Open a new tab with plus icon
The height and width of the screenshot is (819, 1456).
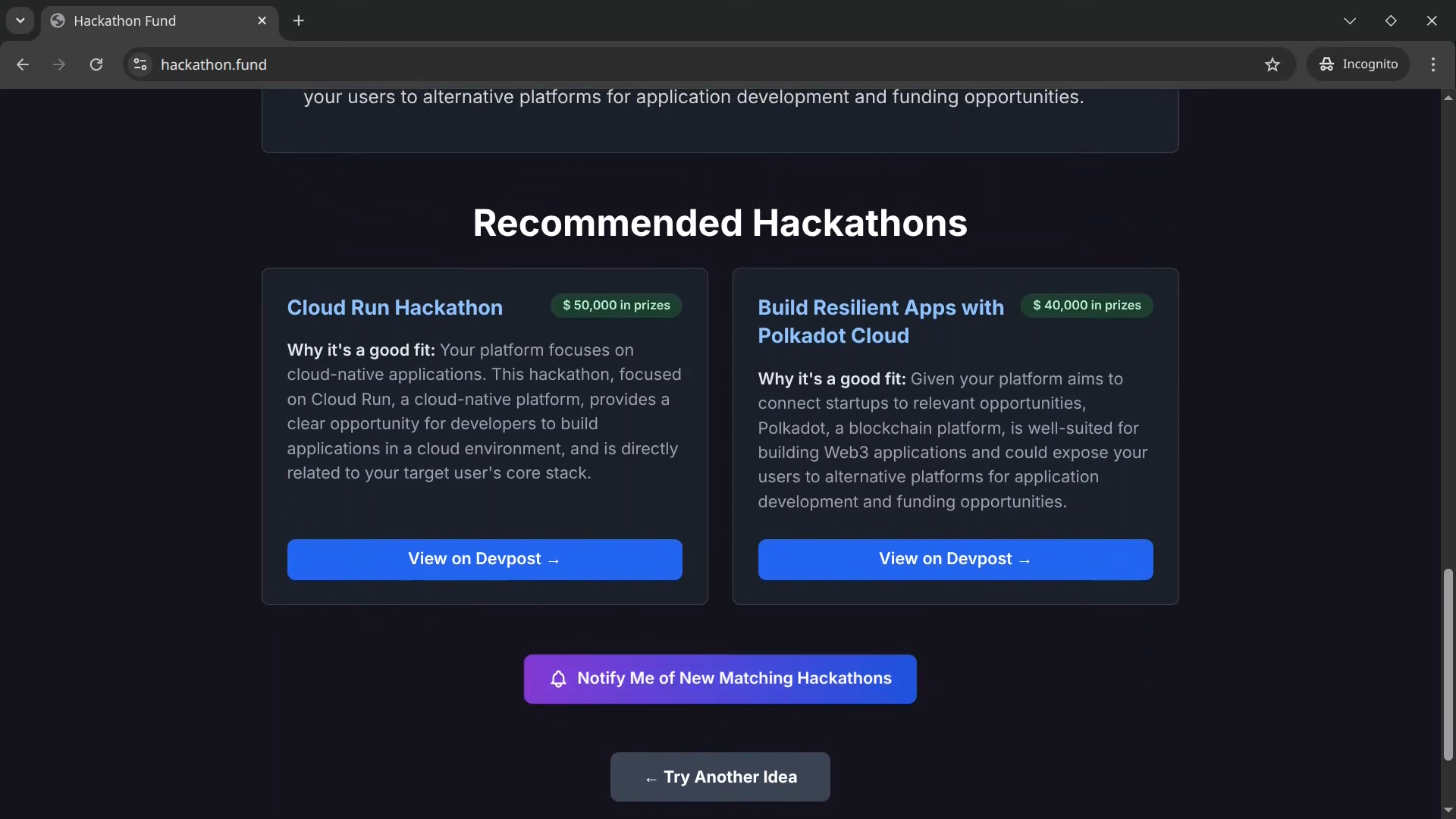tap(299, 20)
